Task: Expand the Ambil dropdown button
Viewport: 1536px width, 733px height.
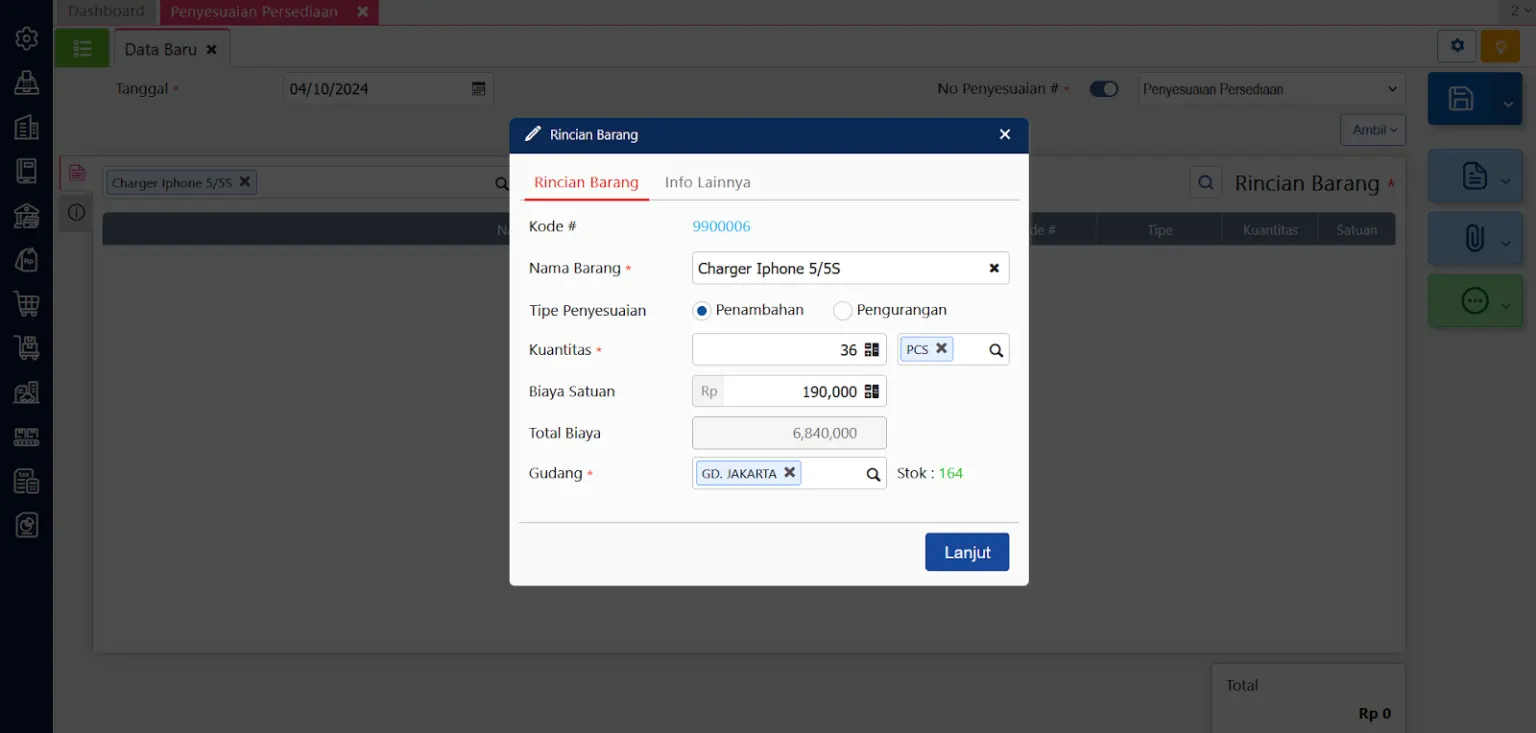Action: point(1372,130)
